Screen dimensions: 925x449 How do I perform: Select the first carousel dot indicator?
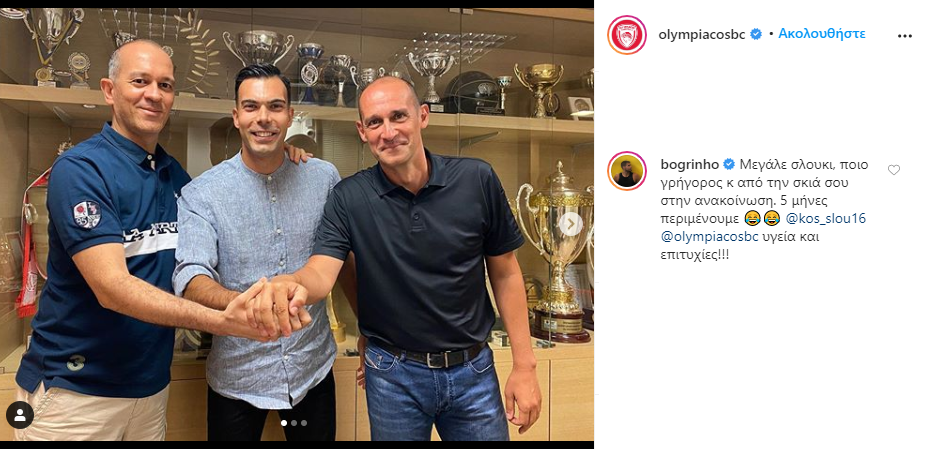(x=284, y=423)
